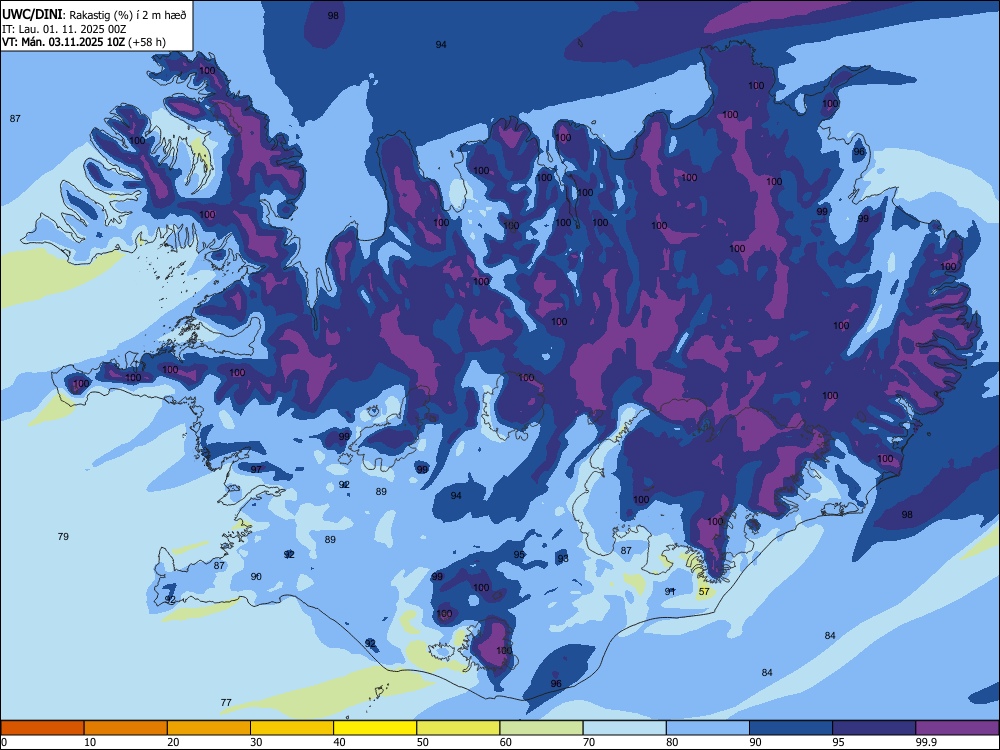Select the legend tick label 50
Screen dimensions: 1000x750
coord(423,742)
